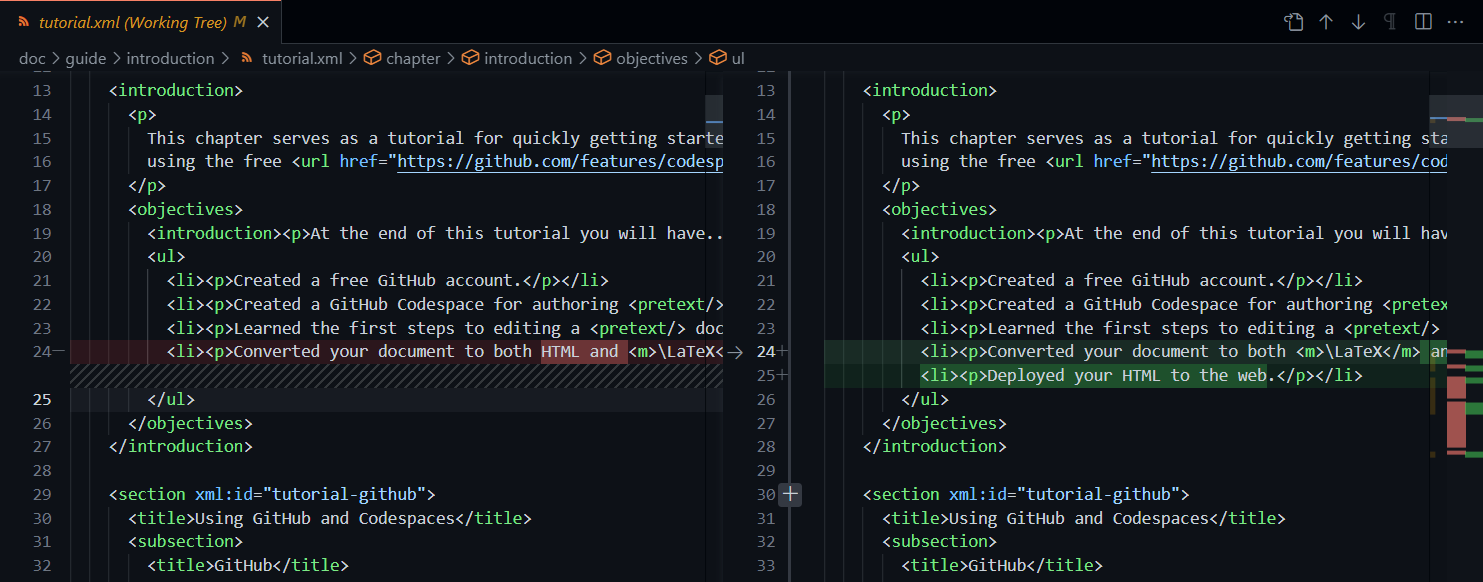1483x582 pixels.
Task: Select the tutorial.xml (Working Tree) tab
Action: tap(130, 20)
